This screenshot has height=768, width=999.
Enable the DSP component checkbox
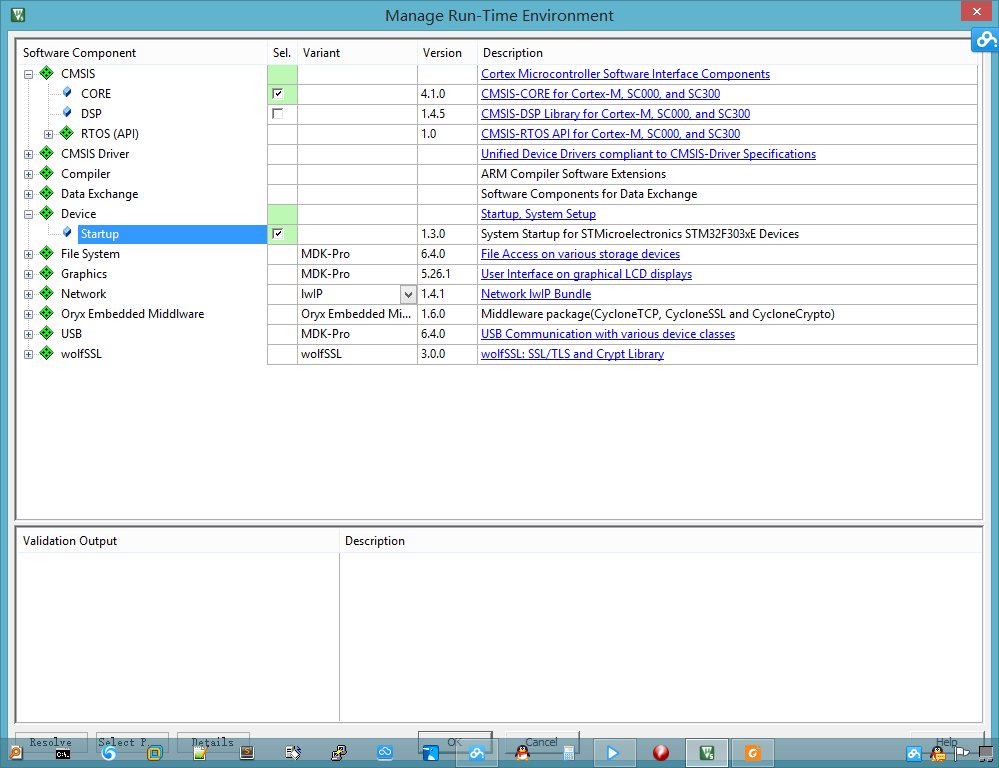pyautogui.click(x=278, y=113)
